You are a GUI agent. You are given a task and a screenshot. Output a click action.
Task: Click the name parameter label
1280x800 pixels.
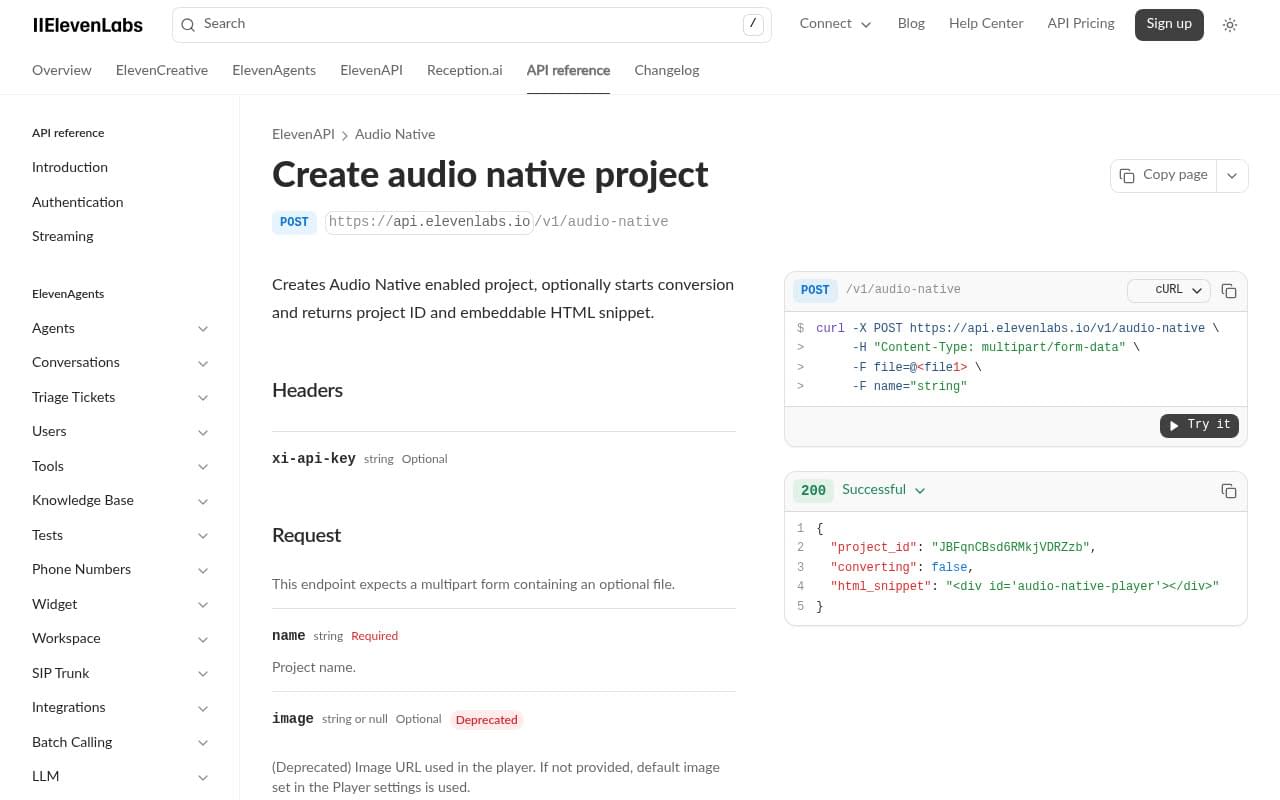click(289, 636)
